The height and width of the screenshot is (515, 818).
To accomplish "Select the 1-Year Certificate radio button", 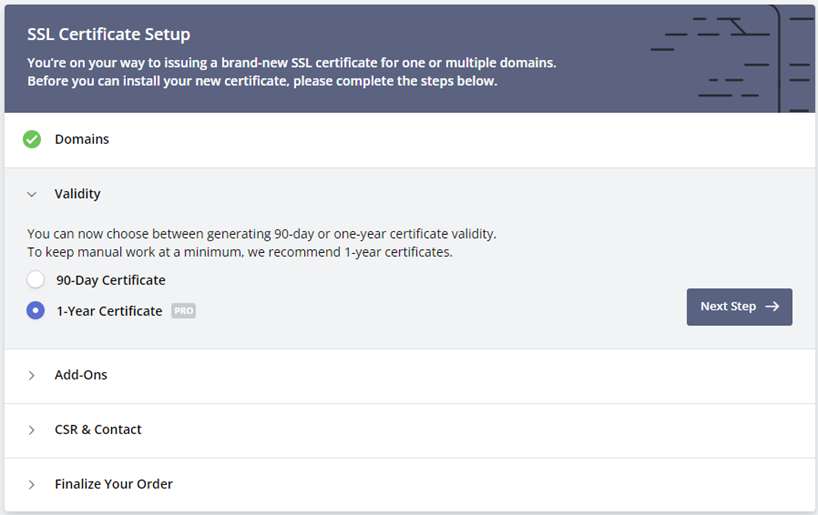I will 36,311.
